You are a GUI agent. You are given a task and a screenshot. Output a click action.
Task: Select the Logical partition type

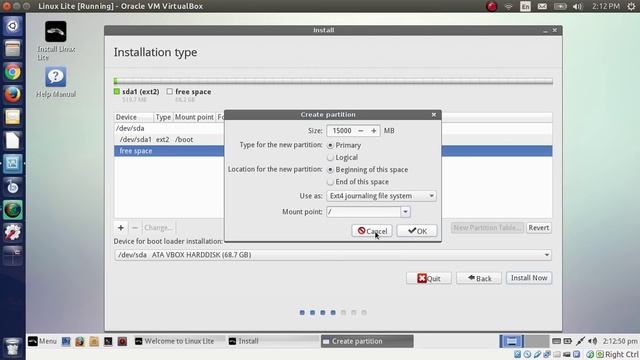[x=331, y=158]
